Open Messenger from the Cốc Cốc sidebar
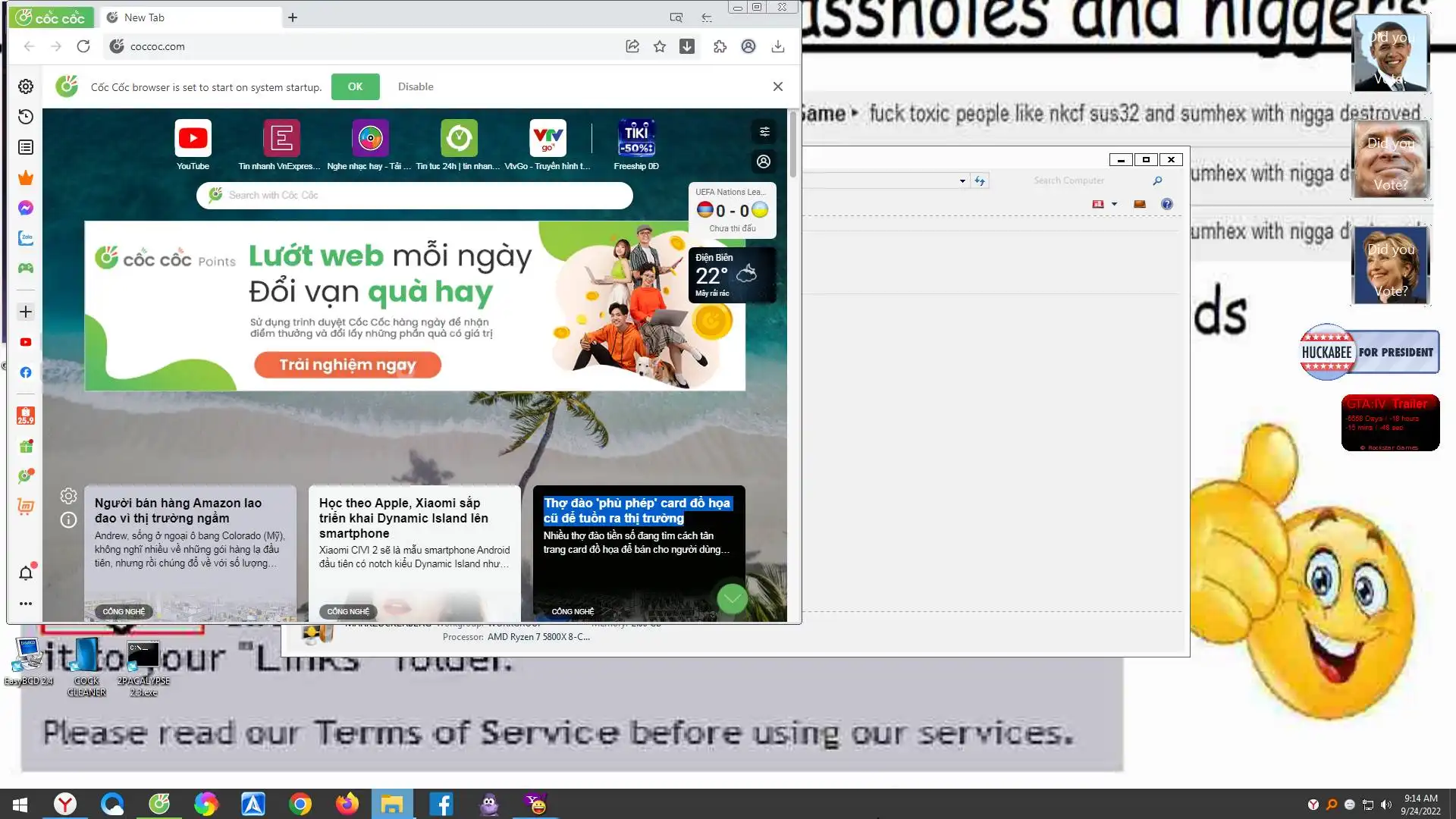This screenshot has height=819, width=1456. pyautogui.click(x=26, y=208)
